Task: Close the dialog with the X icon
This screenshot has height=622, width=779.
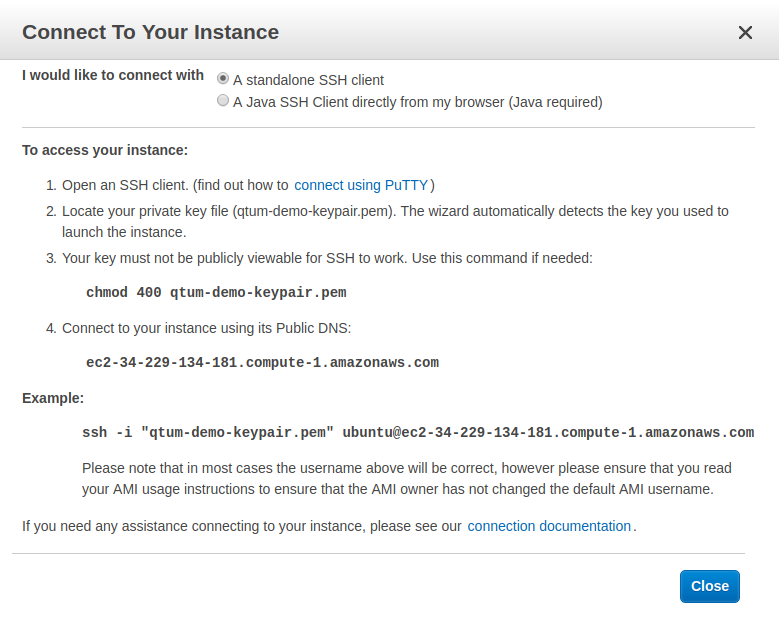Action: pyautogui.click(x=745, y=33)
